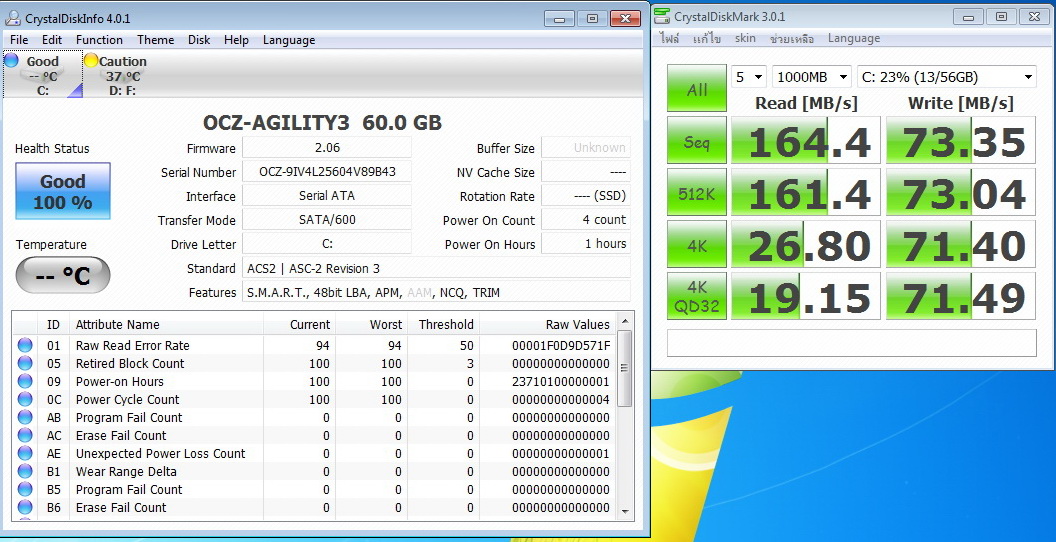The height and width of the screenshot is (542, 1056).
Task: Run the 512K benchmark test
Action: (697, 193)
